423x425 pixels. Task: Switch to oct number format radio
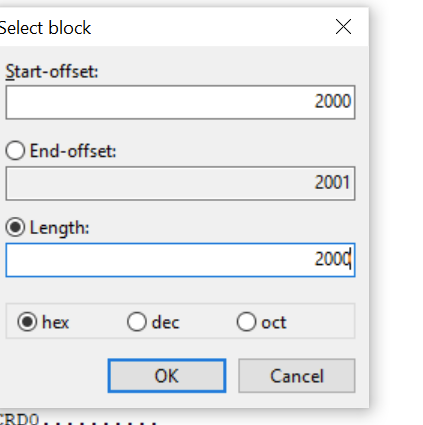(x=246, y=322)
